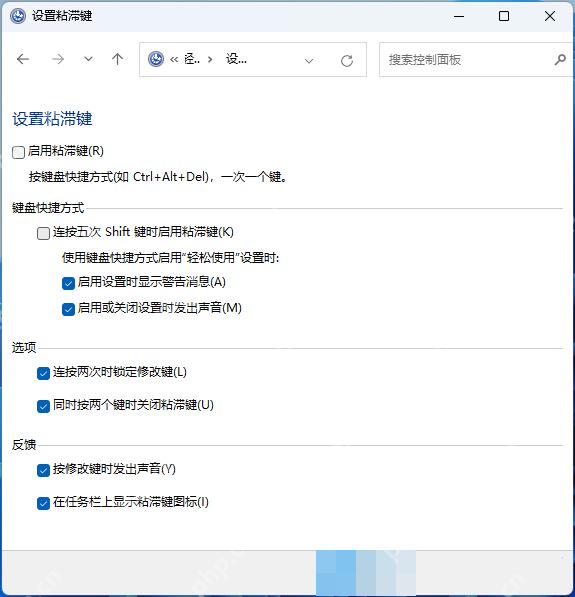Image resolution: width=575 pixels, height=597 pixels.
Task: Open the recent locations chevron
Action: tap(88, 59)
